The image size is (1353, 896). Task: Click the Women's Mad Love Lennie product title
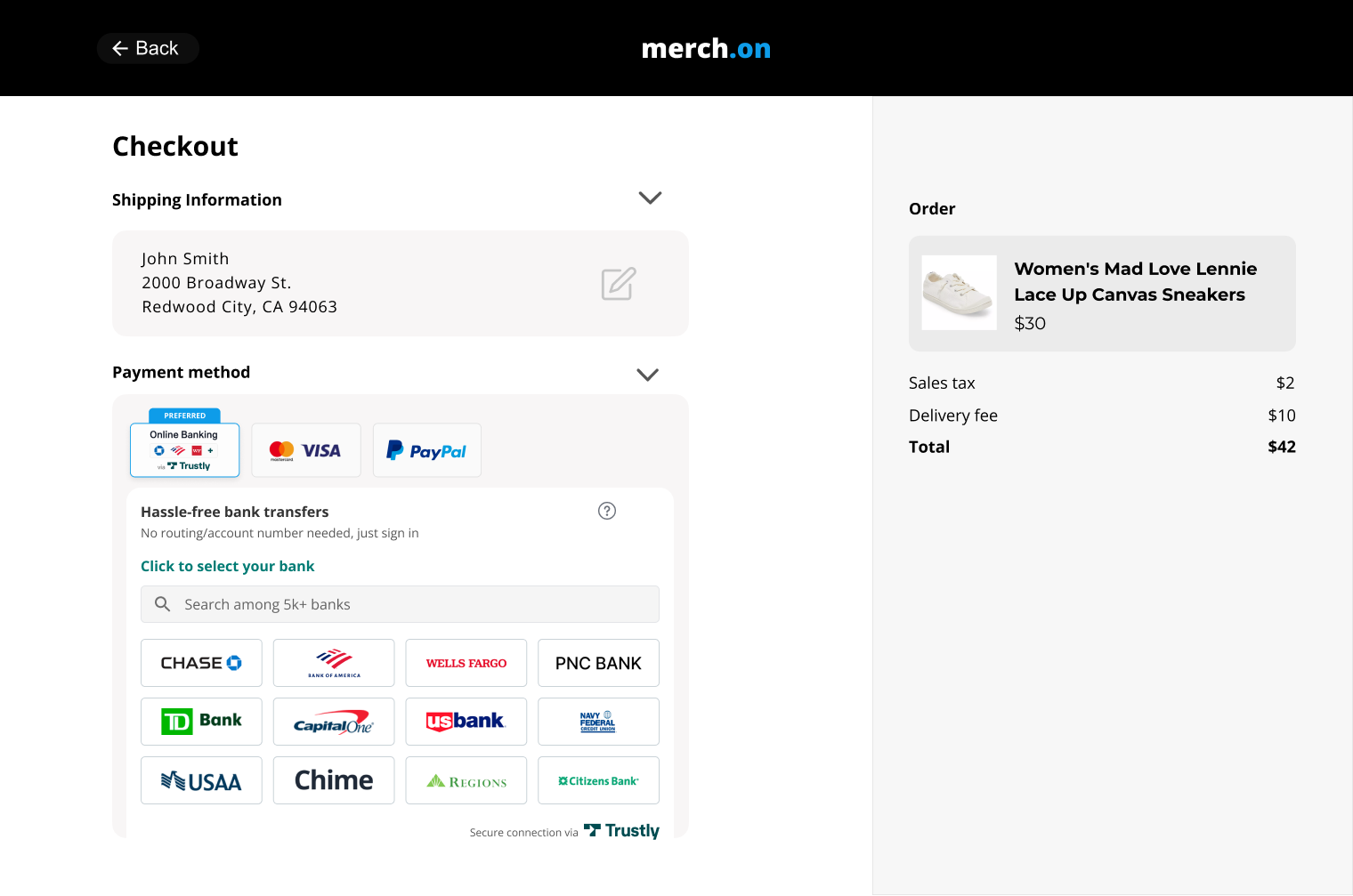pos(1135,281)
